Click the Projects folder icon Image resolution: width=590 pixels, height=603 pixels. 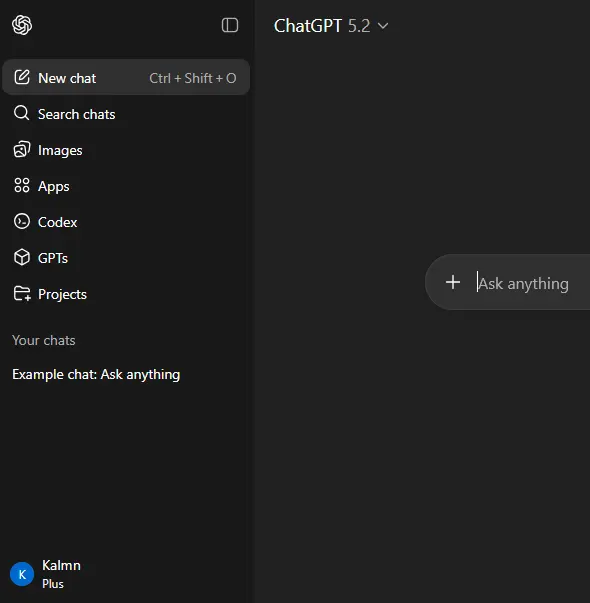tap(22, 294)
